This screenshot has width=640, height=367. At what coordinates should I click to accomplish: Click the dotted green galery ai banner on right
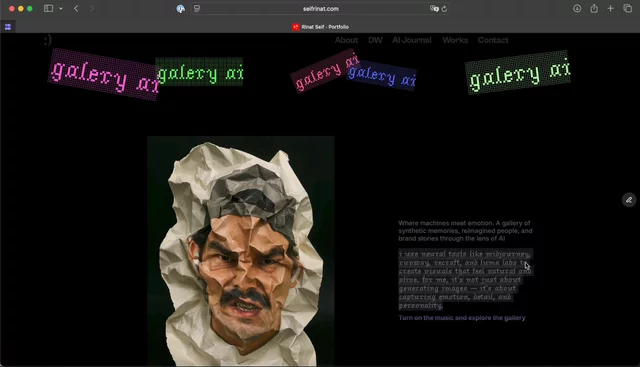(x=518, y=72)
